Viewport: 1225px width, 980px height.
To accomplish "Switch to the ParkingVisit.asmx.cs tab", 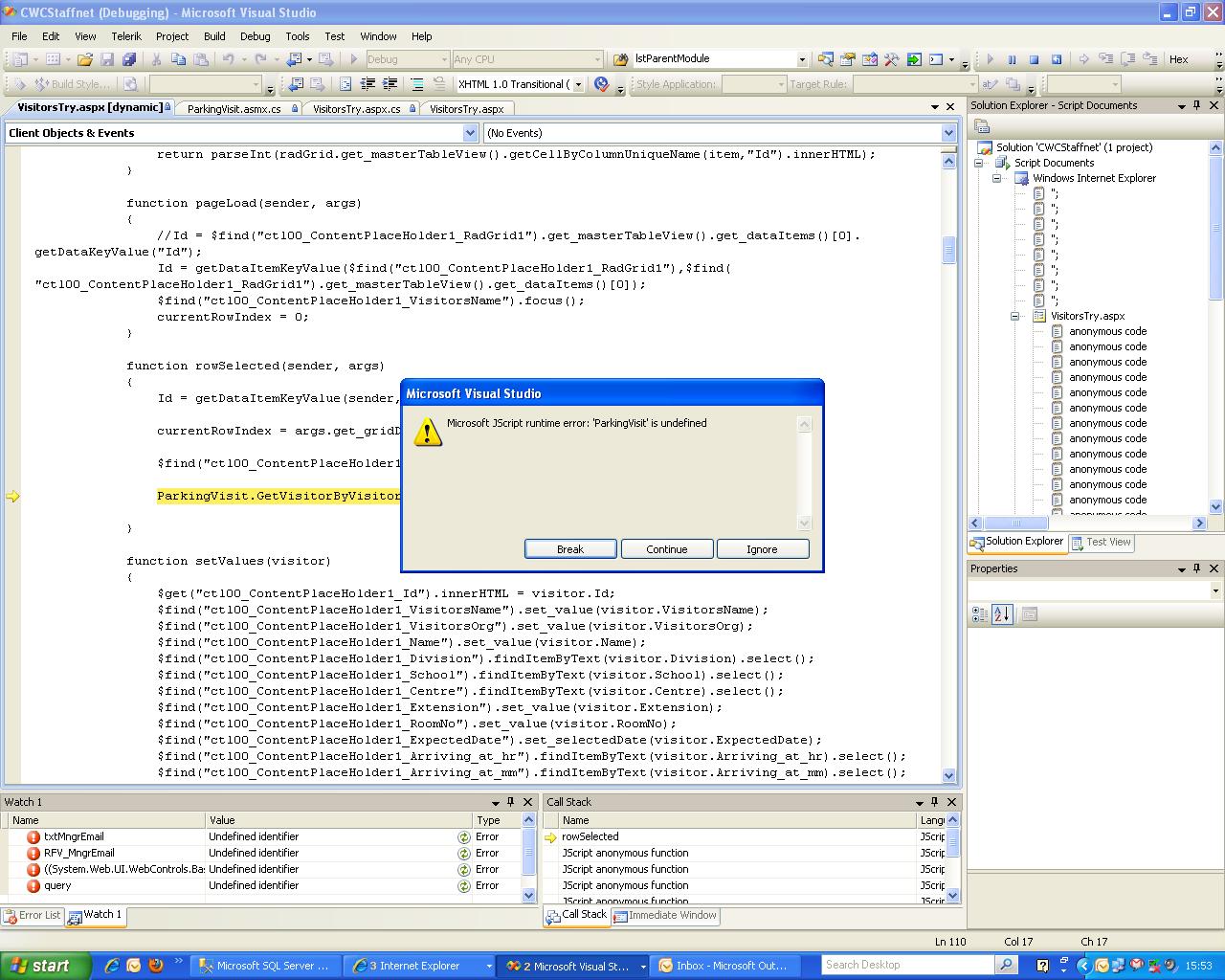I will click(x=234, y=109).
